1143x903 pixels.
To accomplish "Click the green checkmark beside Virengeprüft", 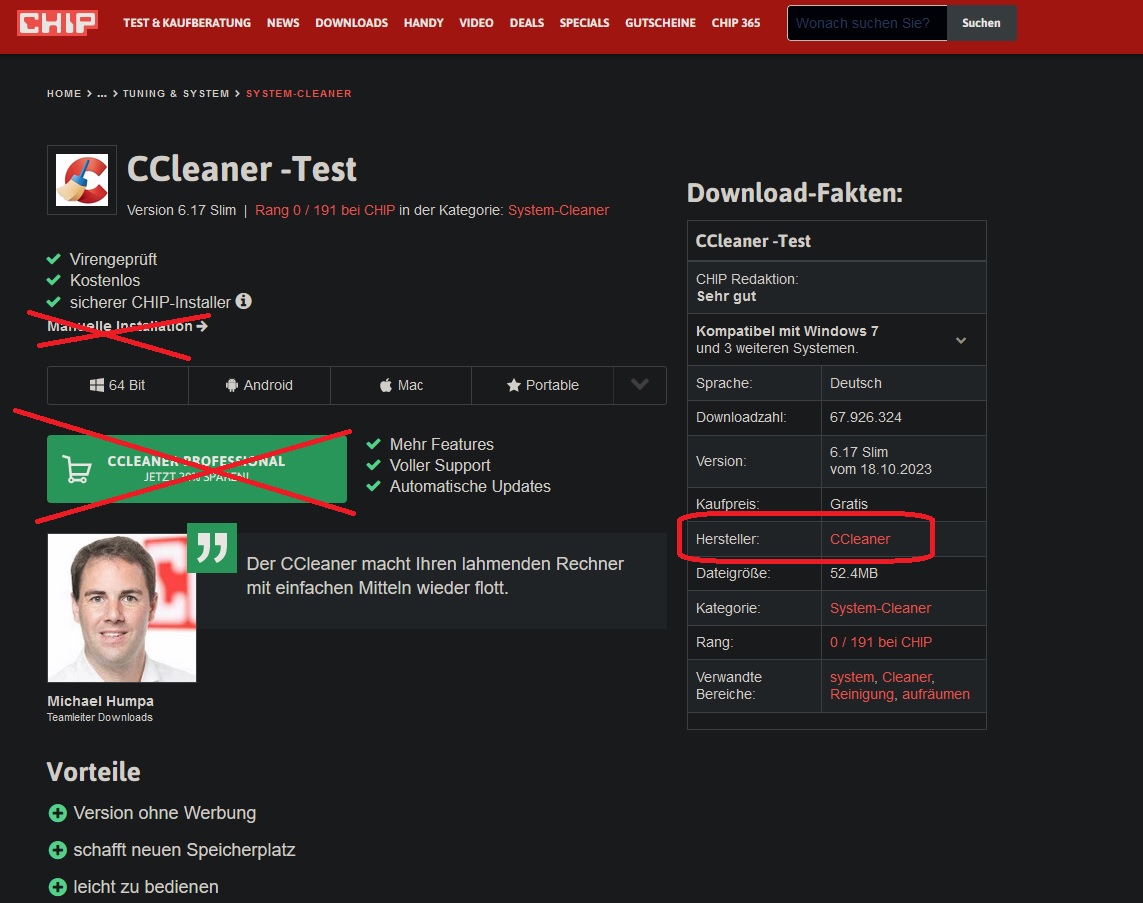I will [x=53, y=259].
